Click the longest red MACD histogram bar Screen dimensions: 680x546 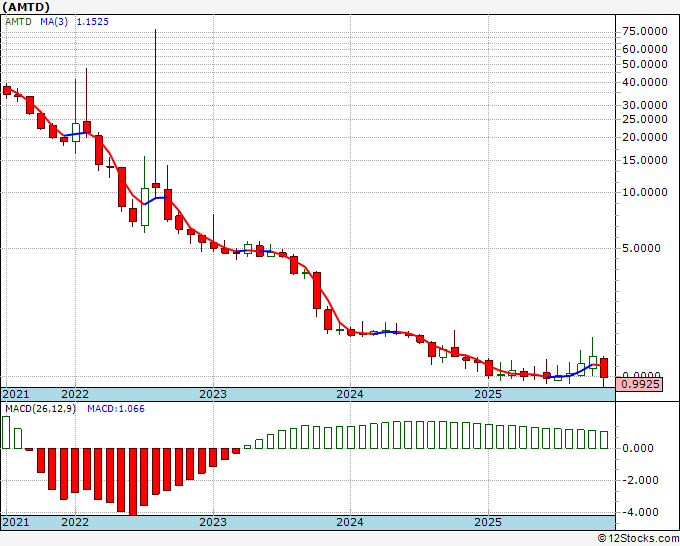click(133, 481)
